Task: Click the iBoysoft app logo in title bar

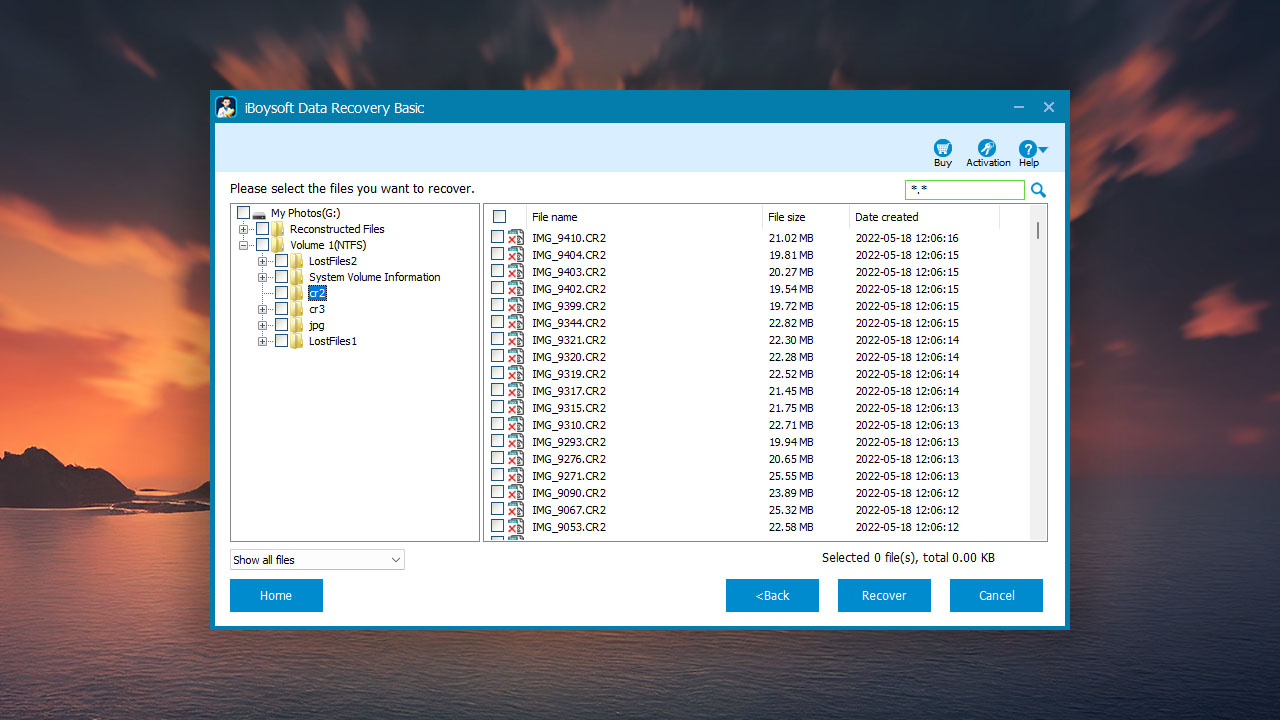Action: 227,107
